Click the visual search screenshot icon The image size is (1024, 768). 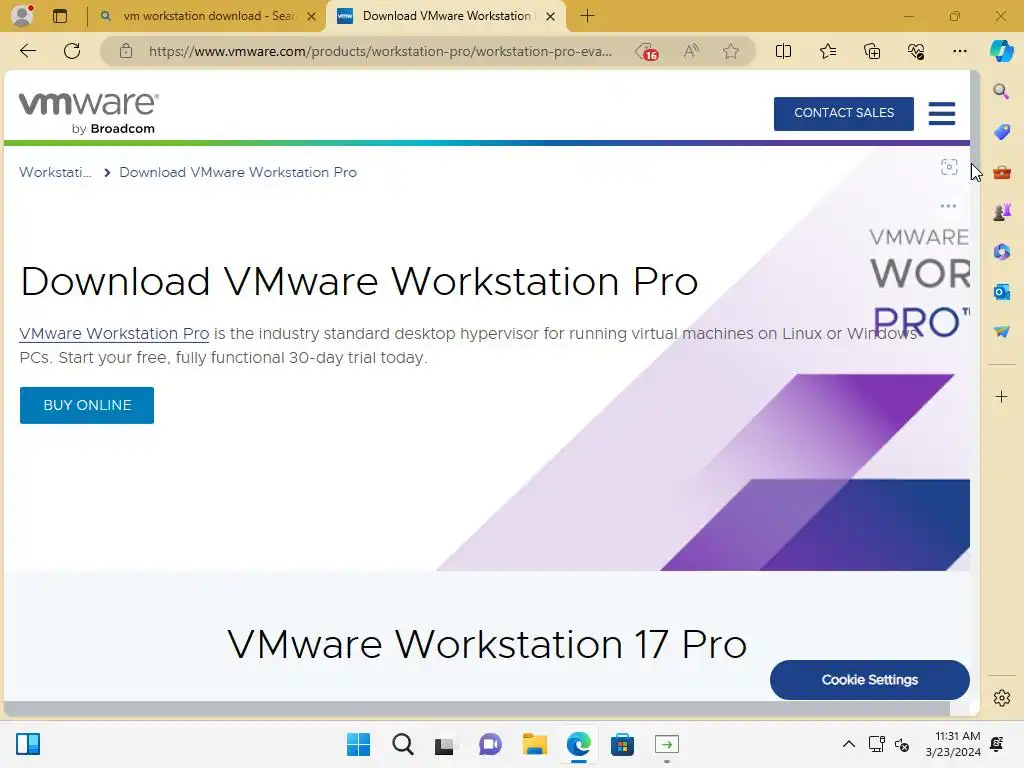coord(949,167)
